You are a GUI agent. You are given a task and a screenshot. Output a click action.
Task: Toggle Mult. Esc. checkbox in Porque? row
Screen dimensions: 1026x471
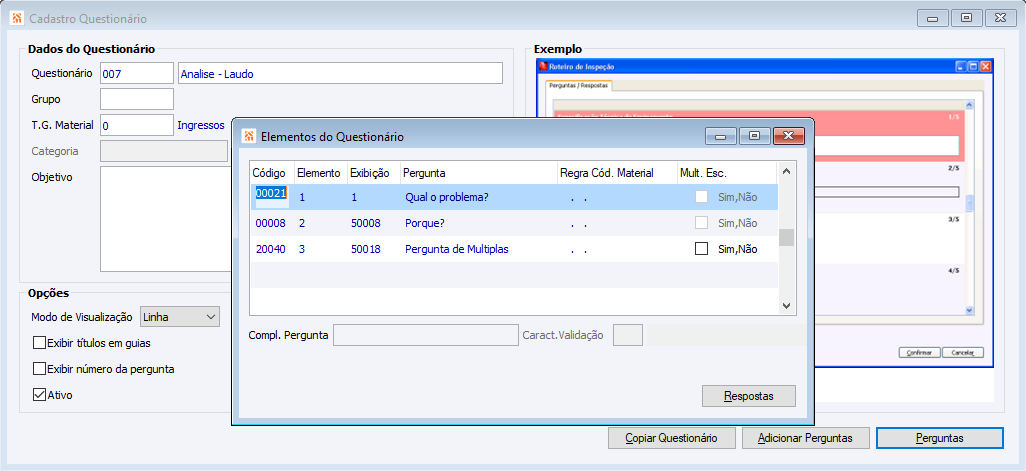pyautogui.click(x=701, y=223)
